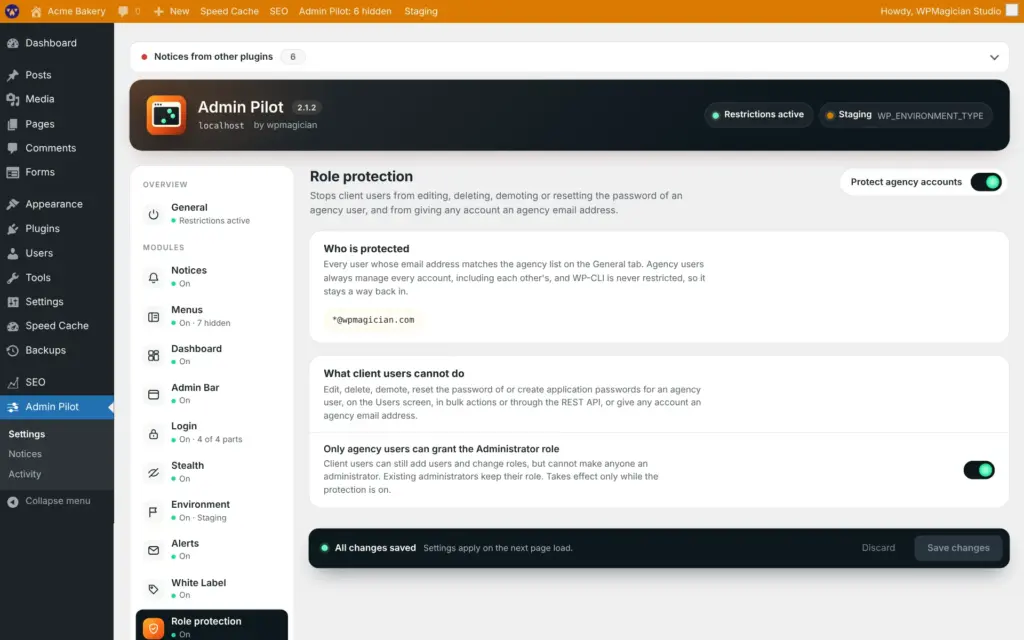Click the Settings sliders icon in sidebar

tap(12, 302)
